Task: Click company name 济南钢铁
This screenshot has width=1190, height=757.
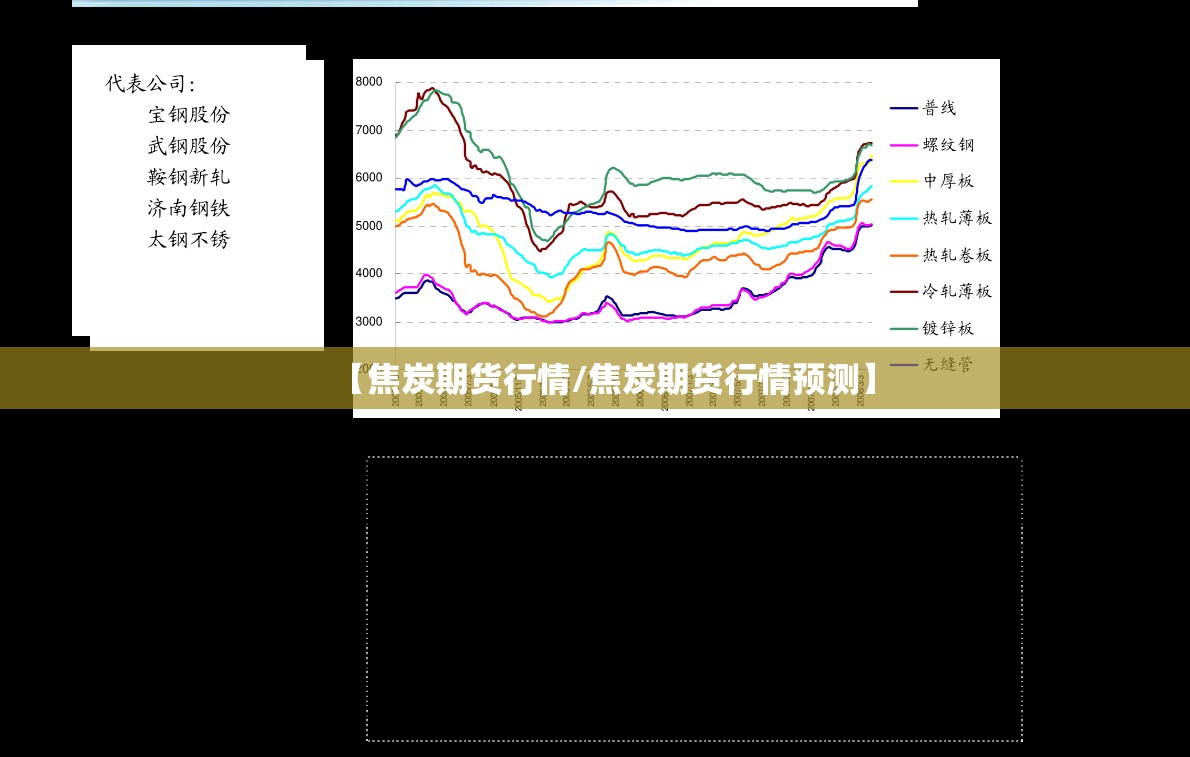Action: 188,208
